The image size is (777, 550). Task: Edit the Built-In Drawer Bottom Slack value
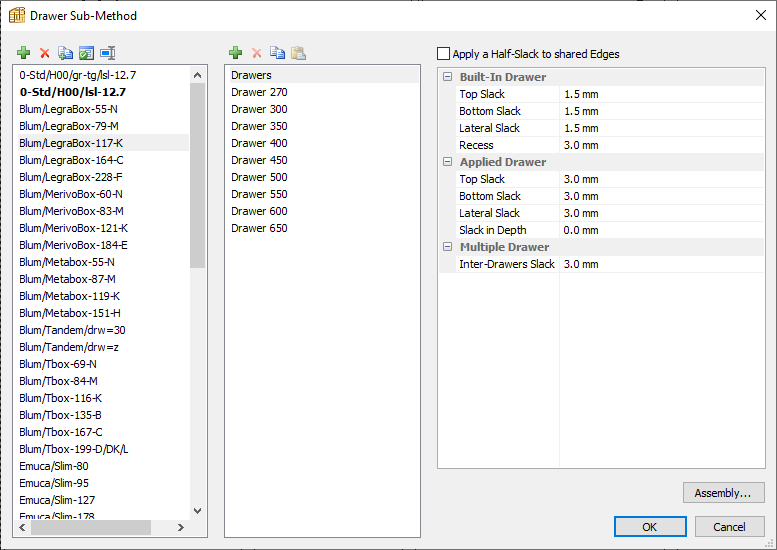point(662,111)
